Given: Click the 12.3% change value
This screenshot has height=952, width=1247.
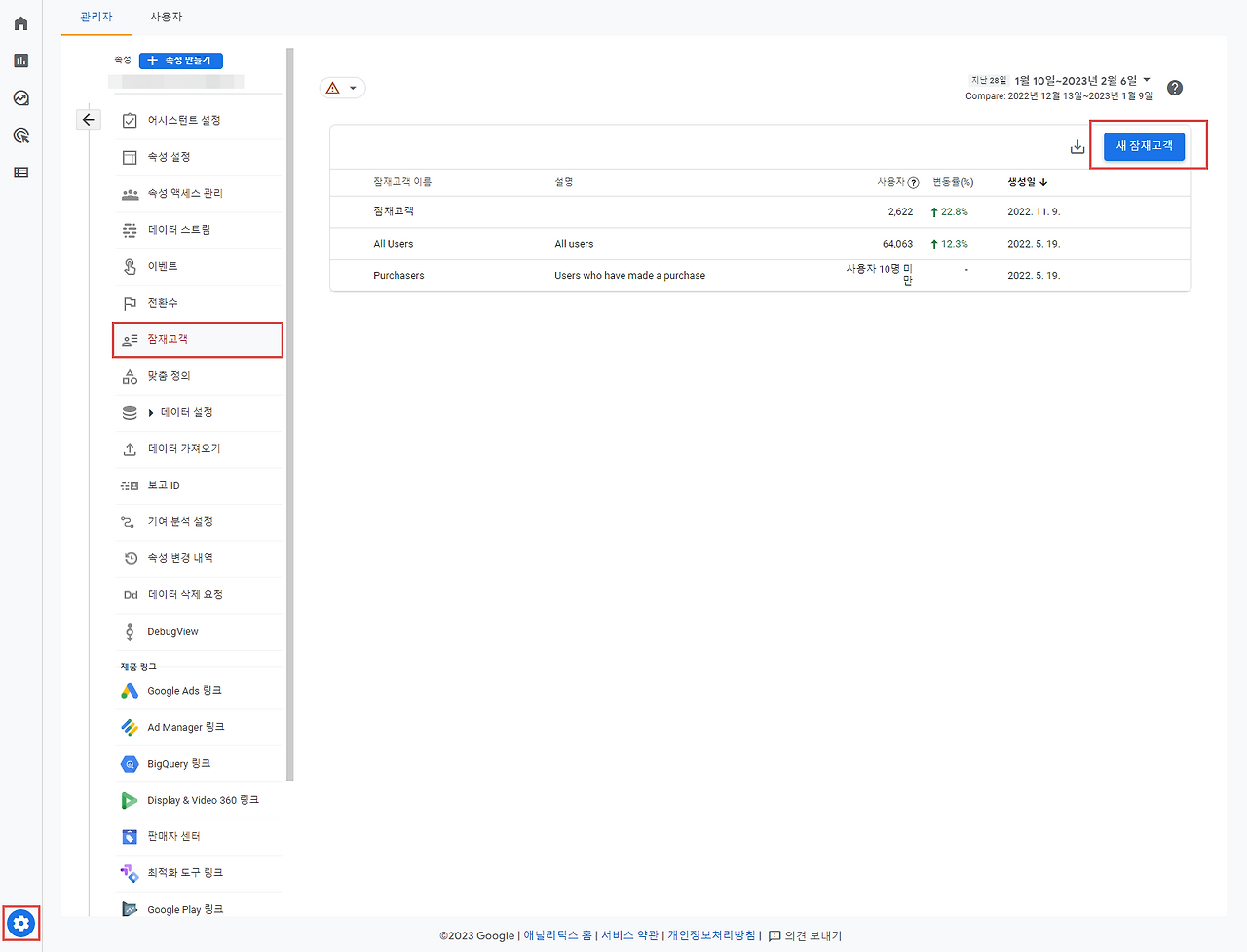Looking at the screenshot, I should (950, 244).
